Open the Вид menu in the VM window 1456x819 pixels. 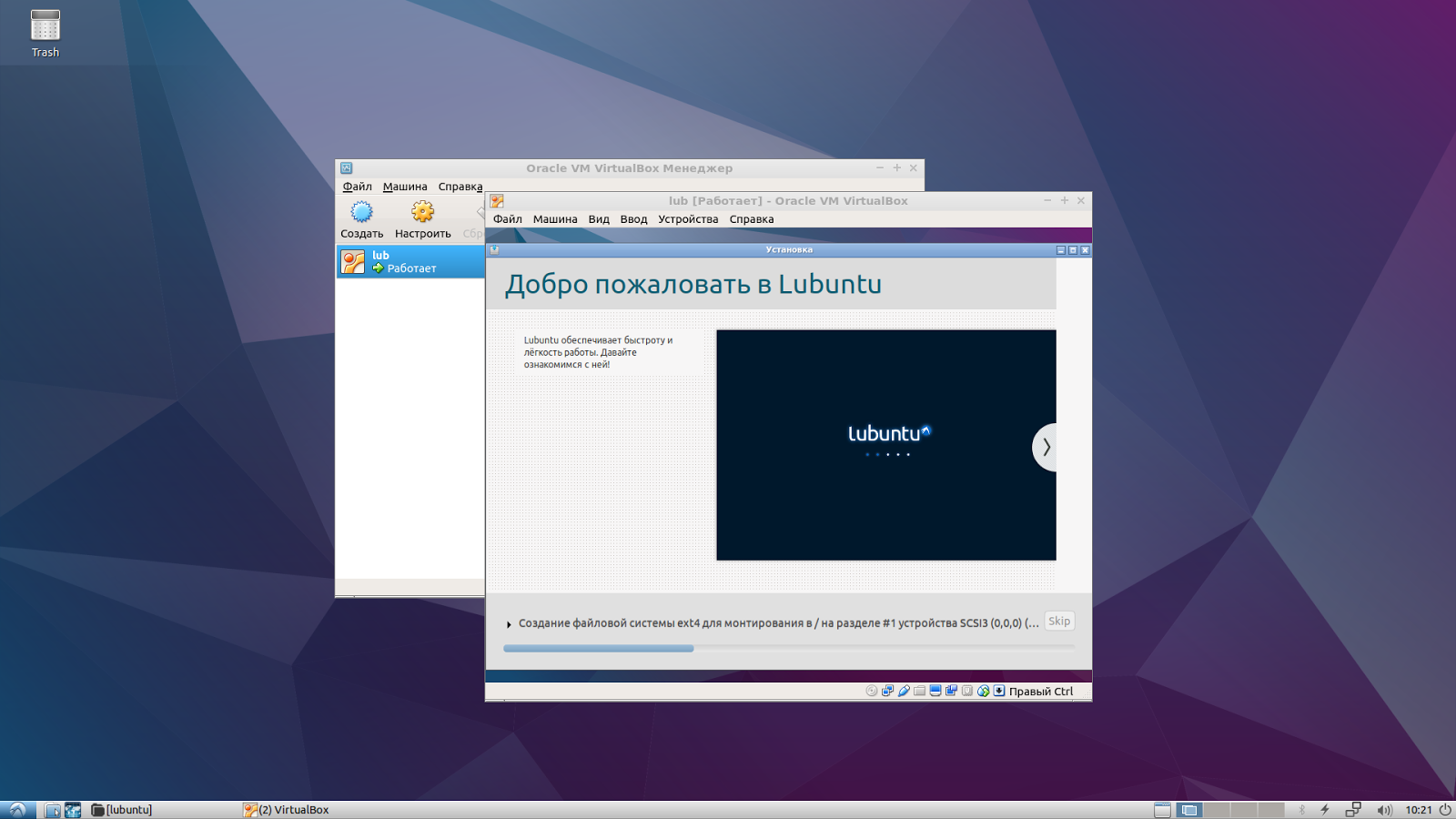point(599,219)
